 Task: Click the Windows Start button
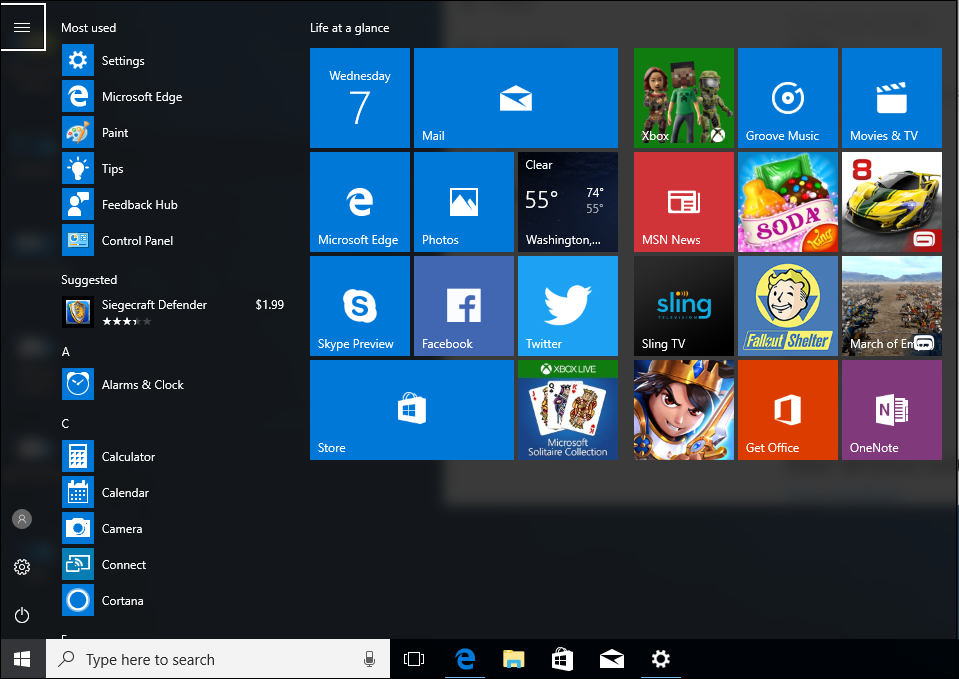point(22,659)
